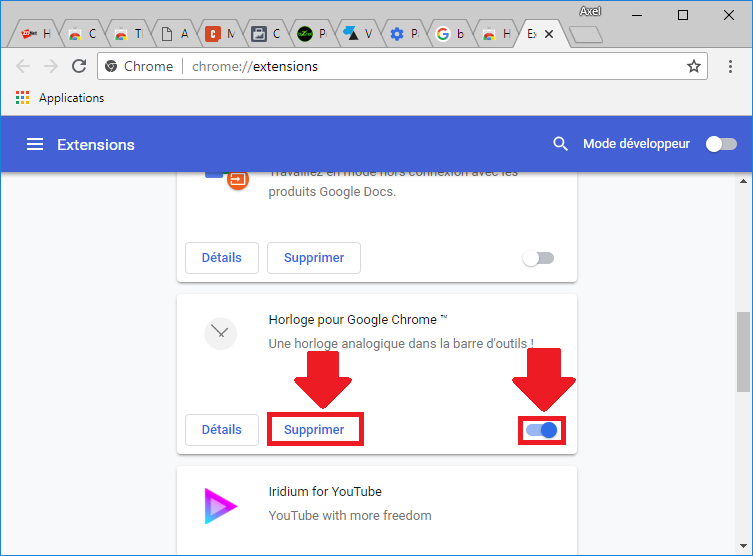
Task: Open the Extensions hamburger menu
Action: click(35, 144)
